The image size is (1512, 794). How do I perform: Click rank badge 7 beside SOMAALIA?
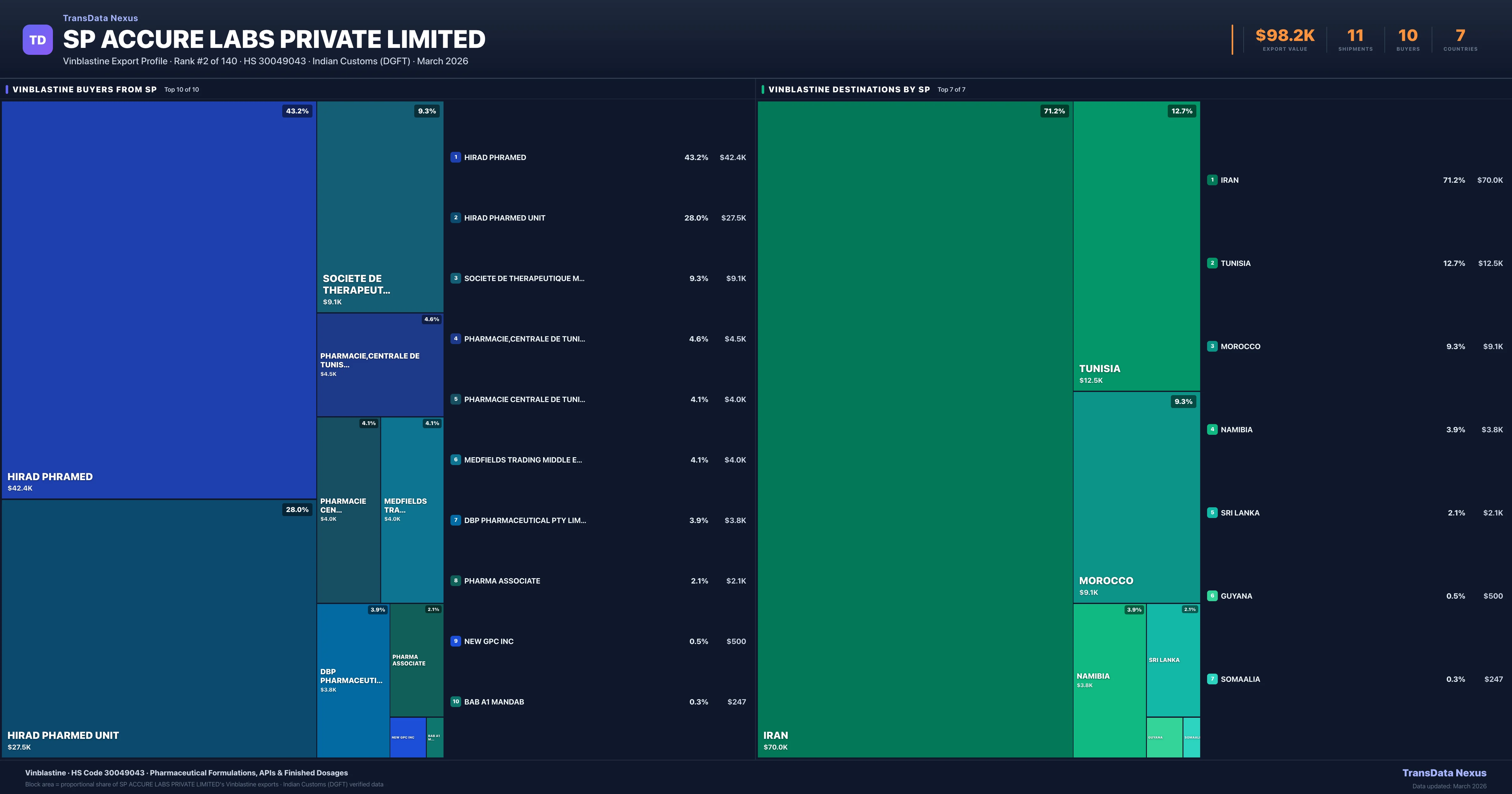[x=1212, y=679]
